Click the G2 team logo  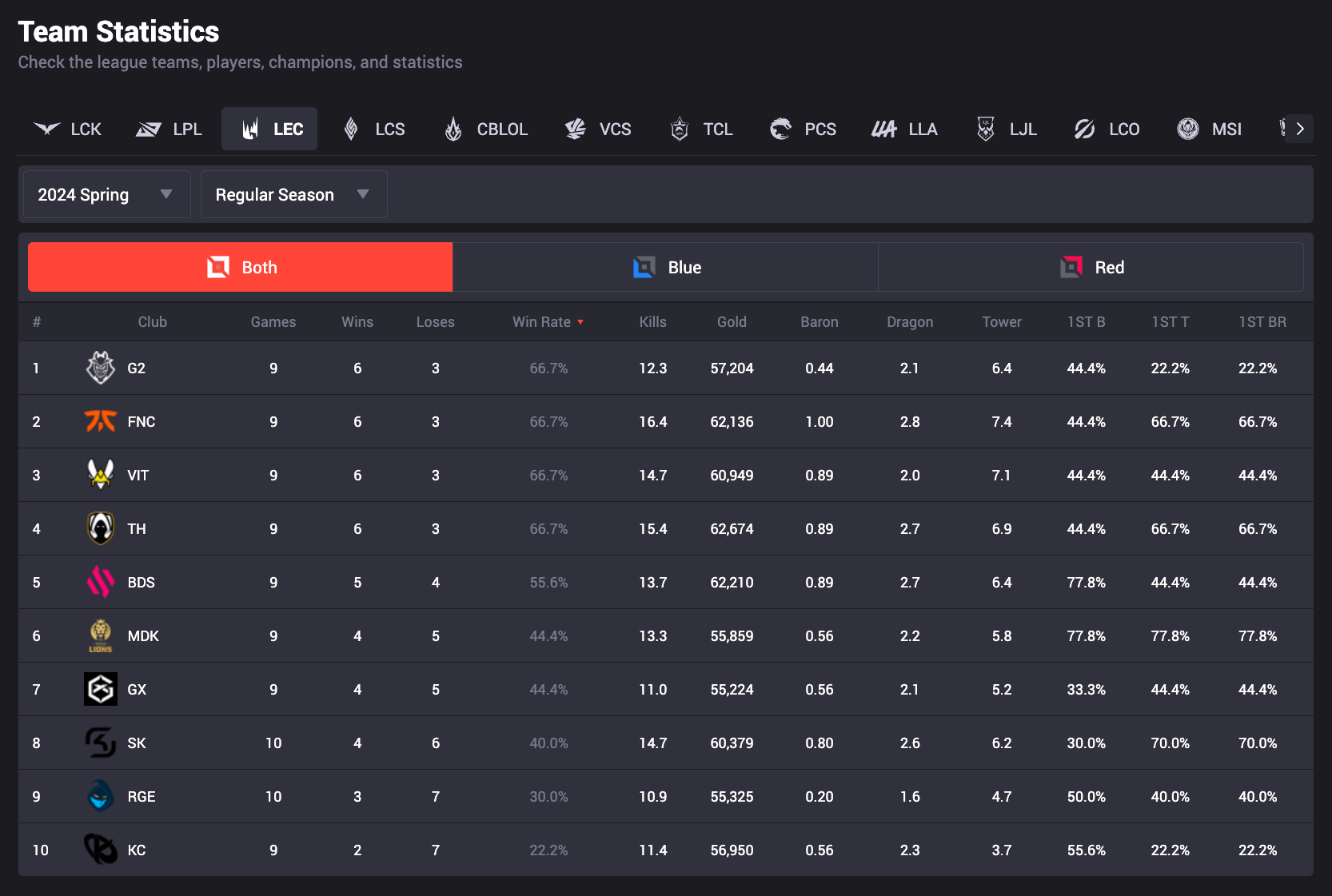[x=101, y=368]
